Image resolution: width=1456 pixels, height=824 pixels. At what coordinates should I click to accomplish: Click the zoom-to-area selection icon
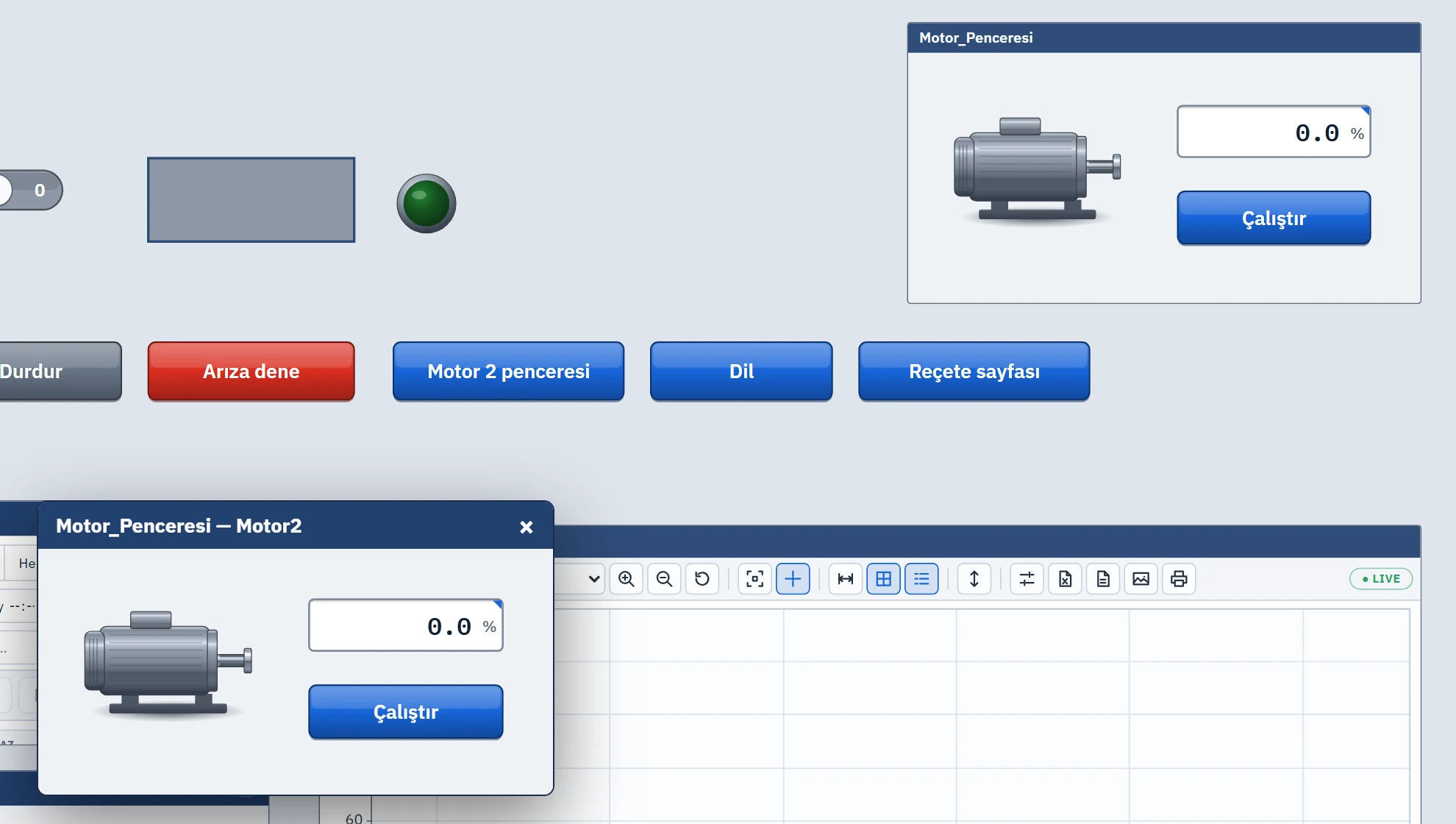coord(755,579)
